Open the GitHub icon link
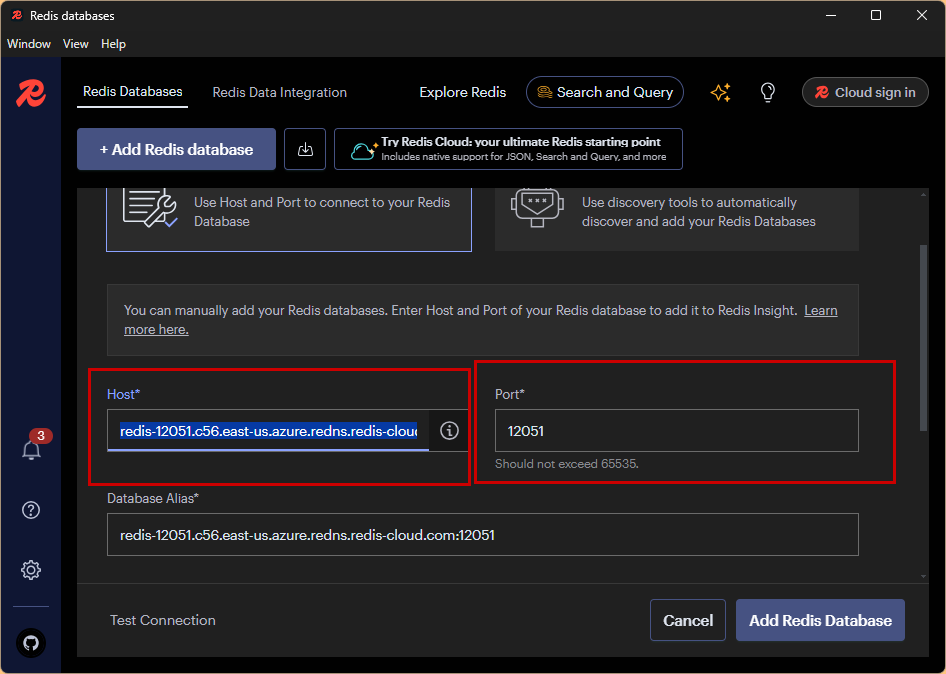Image resolution: width=946 pixels, height=674 pixels. click(31, 643)
